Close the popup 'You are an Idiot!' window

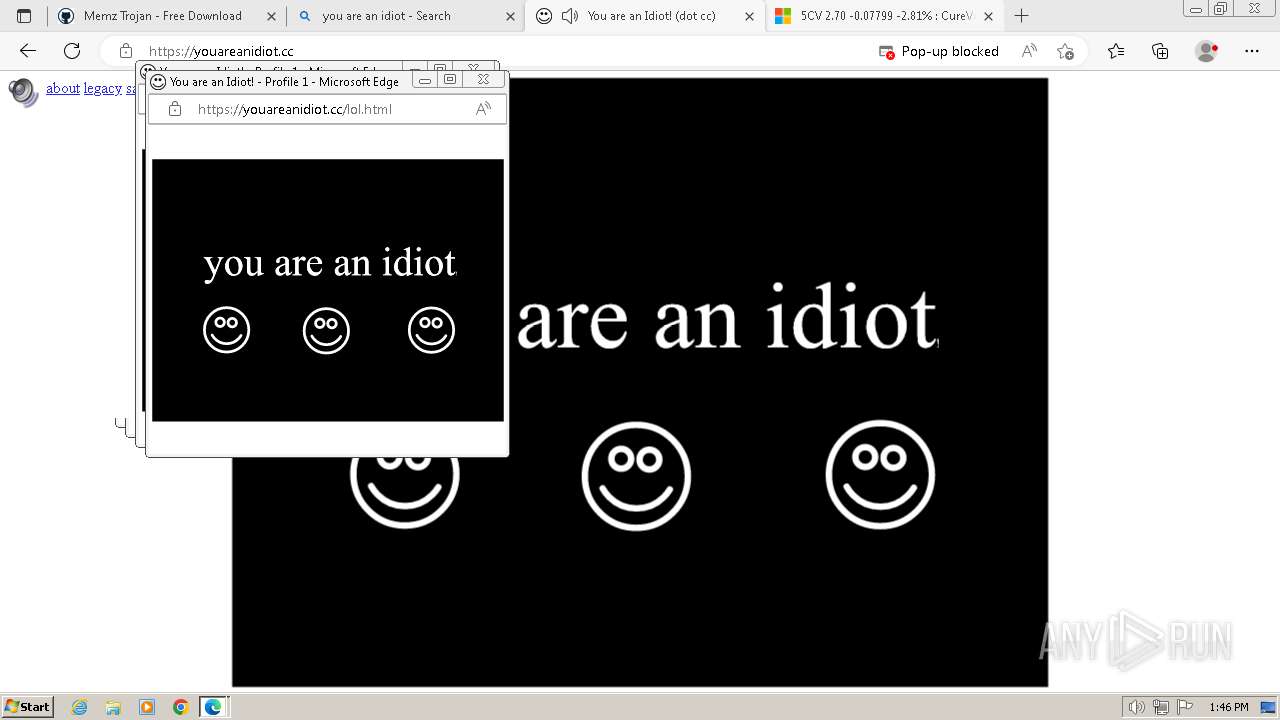click(483, 80)
